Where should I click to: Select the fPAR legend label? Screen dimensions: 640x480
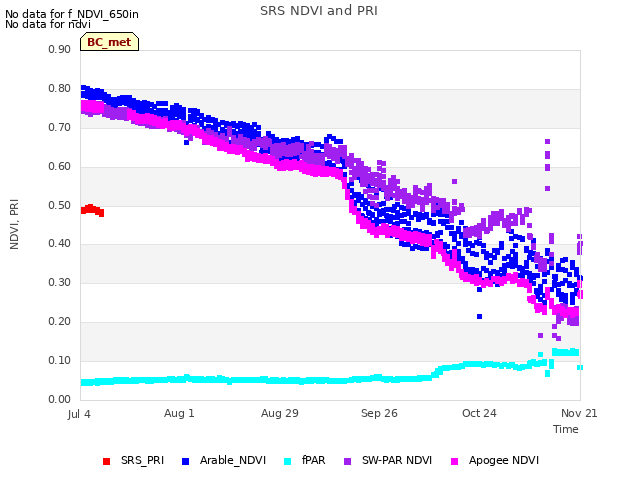(313, 460)
